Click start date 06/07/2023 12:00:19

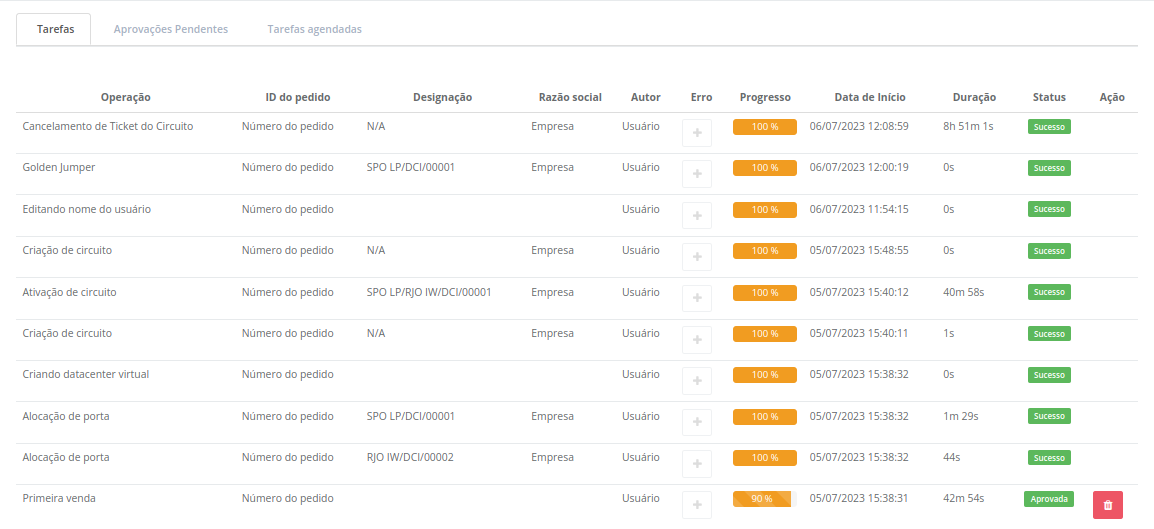point(859,168)
